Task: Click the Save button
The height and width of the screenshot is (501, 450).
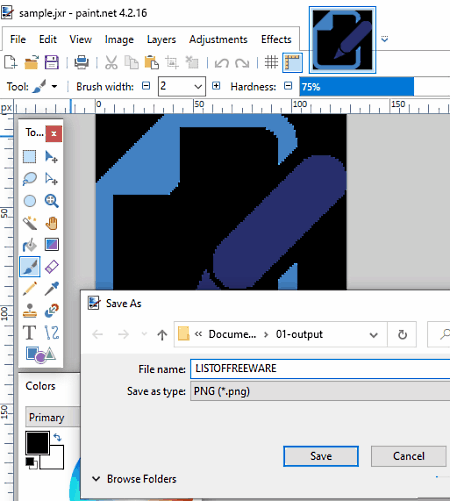Action: (321, 456)
